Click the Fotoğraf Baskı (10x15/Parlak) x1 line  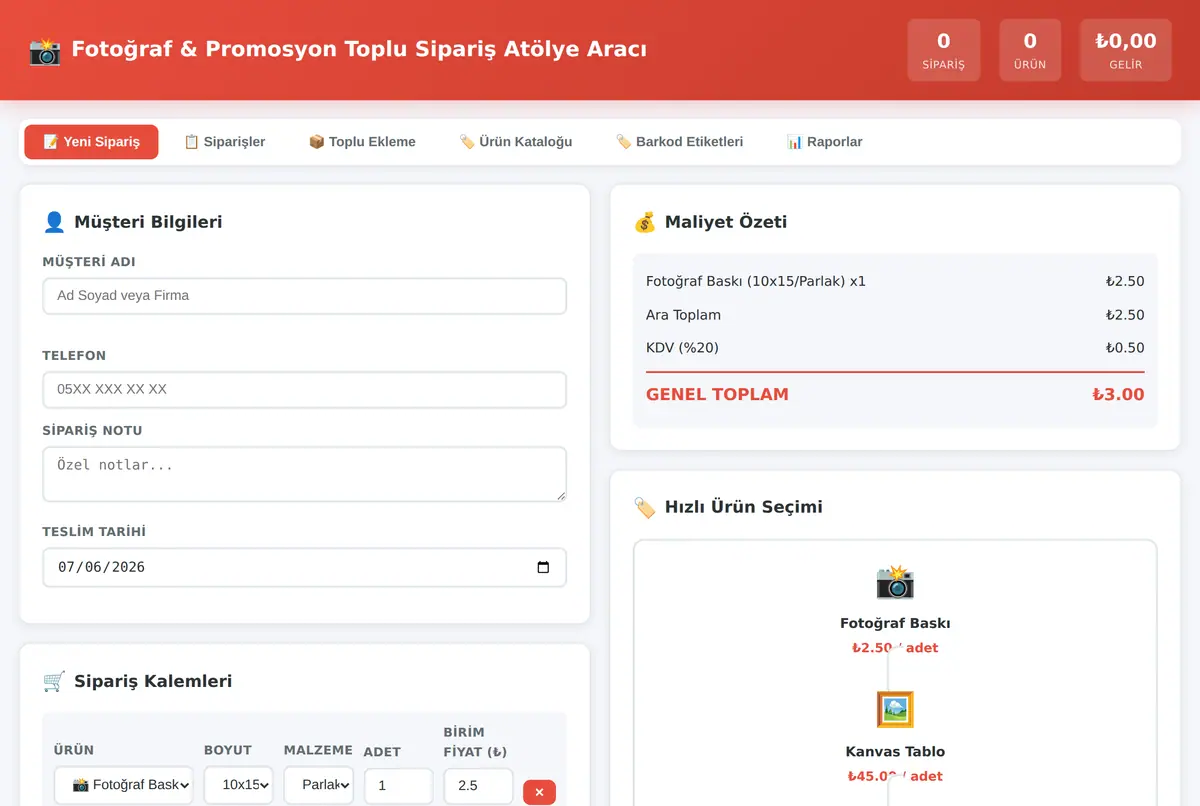pos(895,281)
